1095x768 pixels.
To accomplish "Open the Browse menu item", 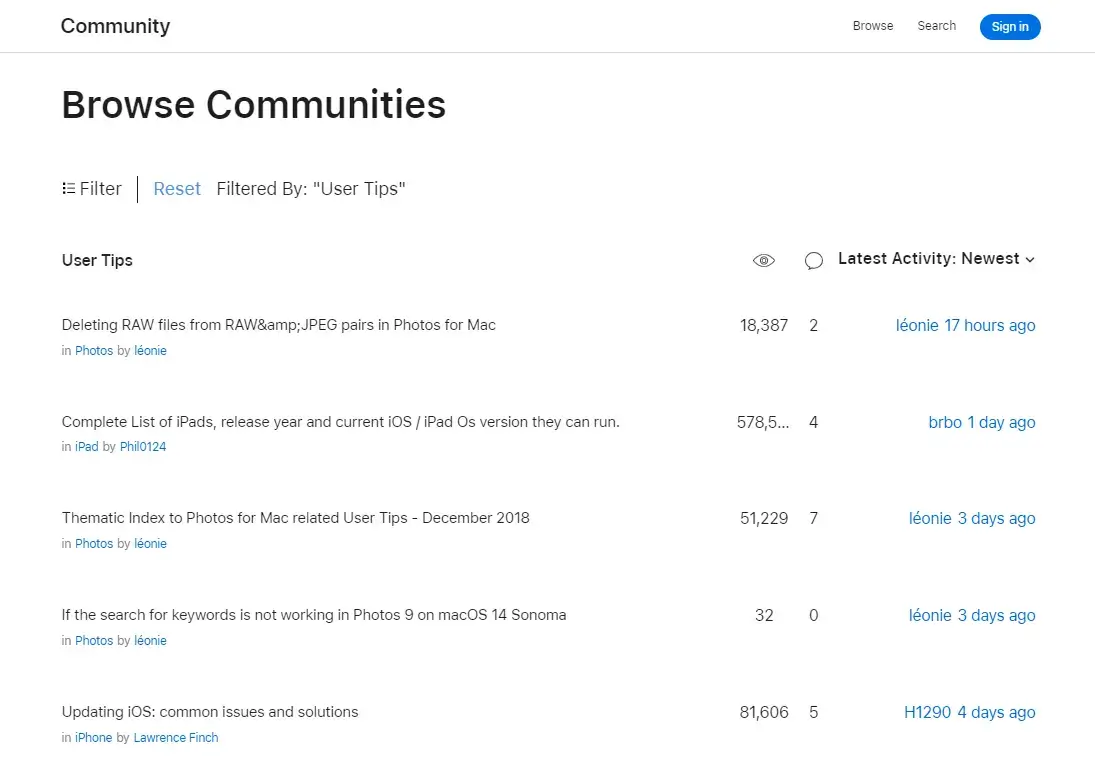I will pos(872,25).
